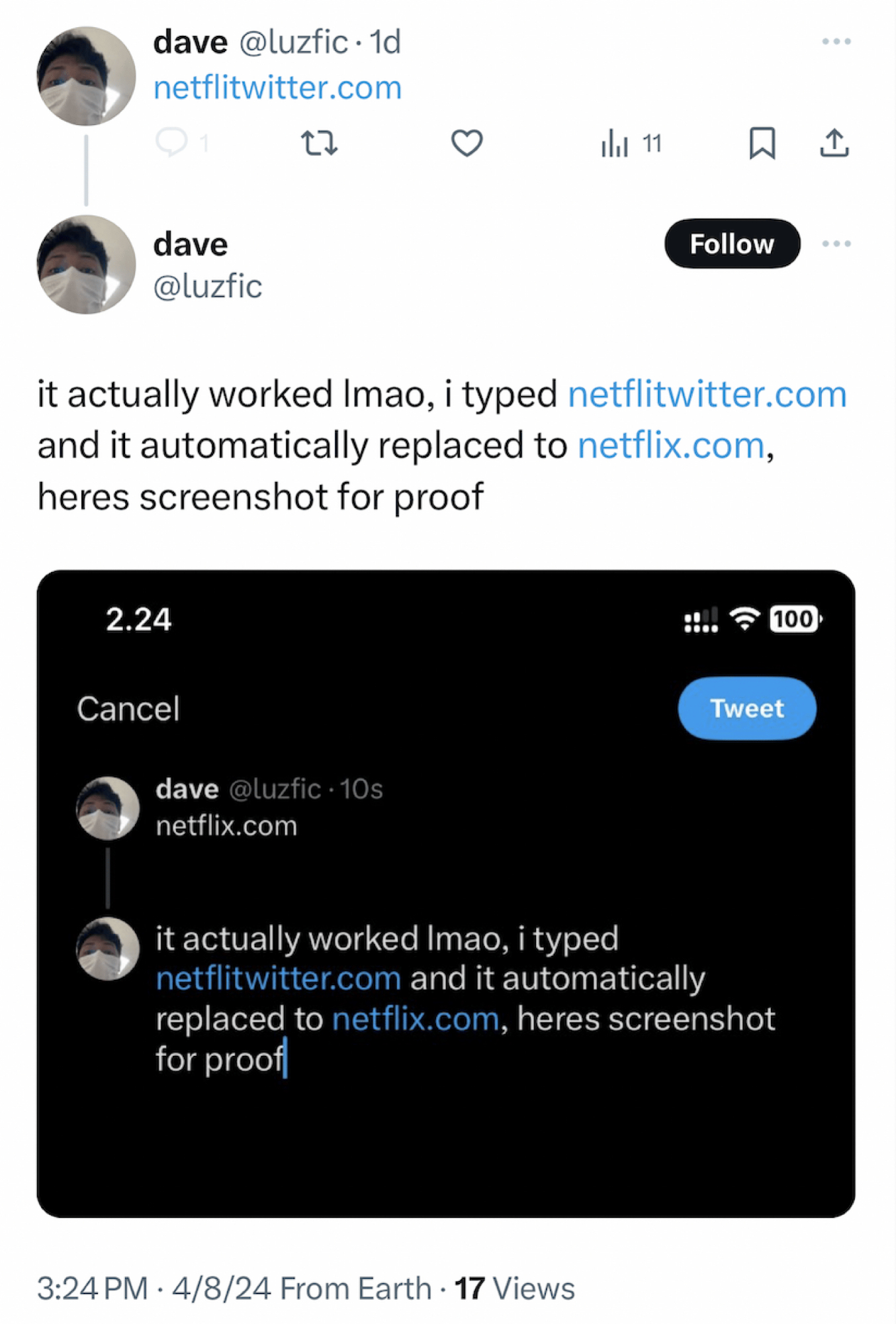Screen dimensions: 896x1324
Task: Click the 3:24 PM timestamp
Action: 93,1288
